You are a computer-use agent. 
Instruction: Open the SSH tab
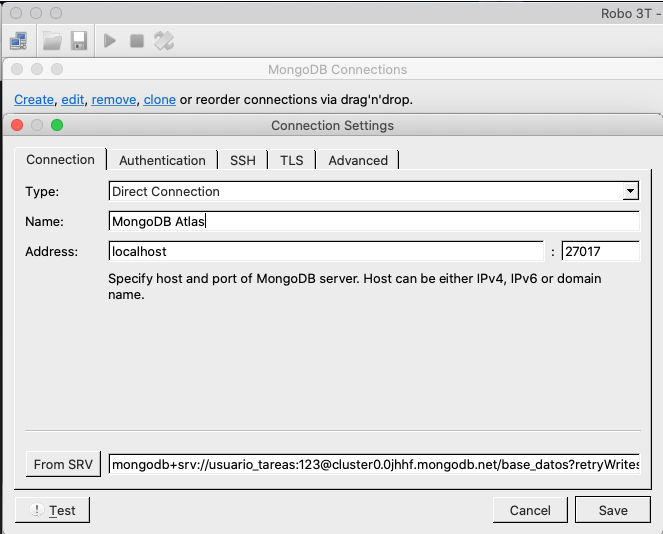(x=243, y=160)
